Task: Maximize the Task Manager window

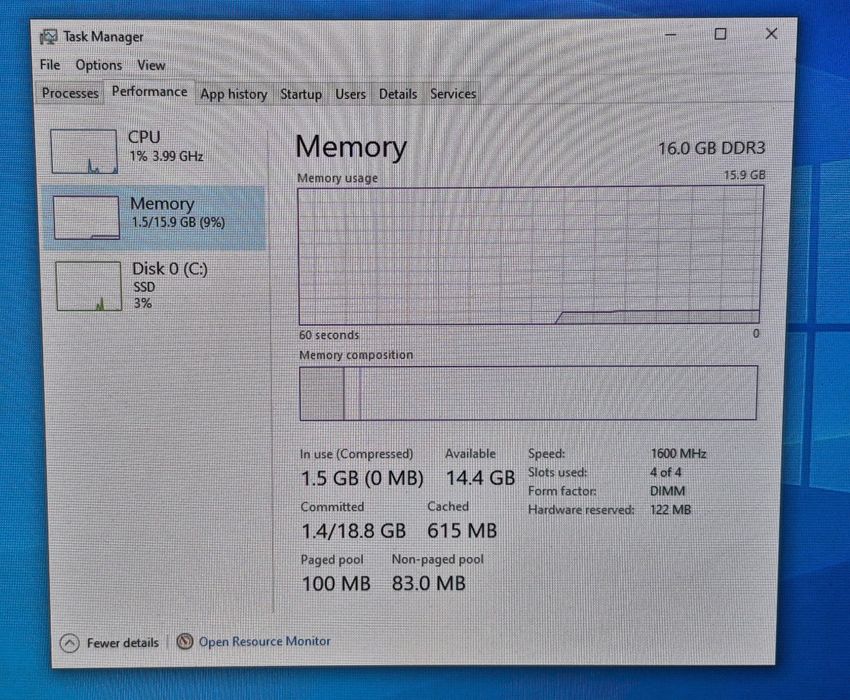Action: [720, 34]
